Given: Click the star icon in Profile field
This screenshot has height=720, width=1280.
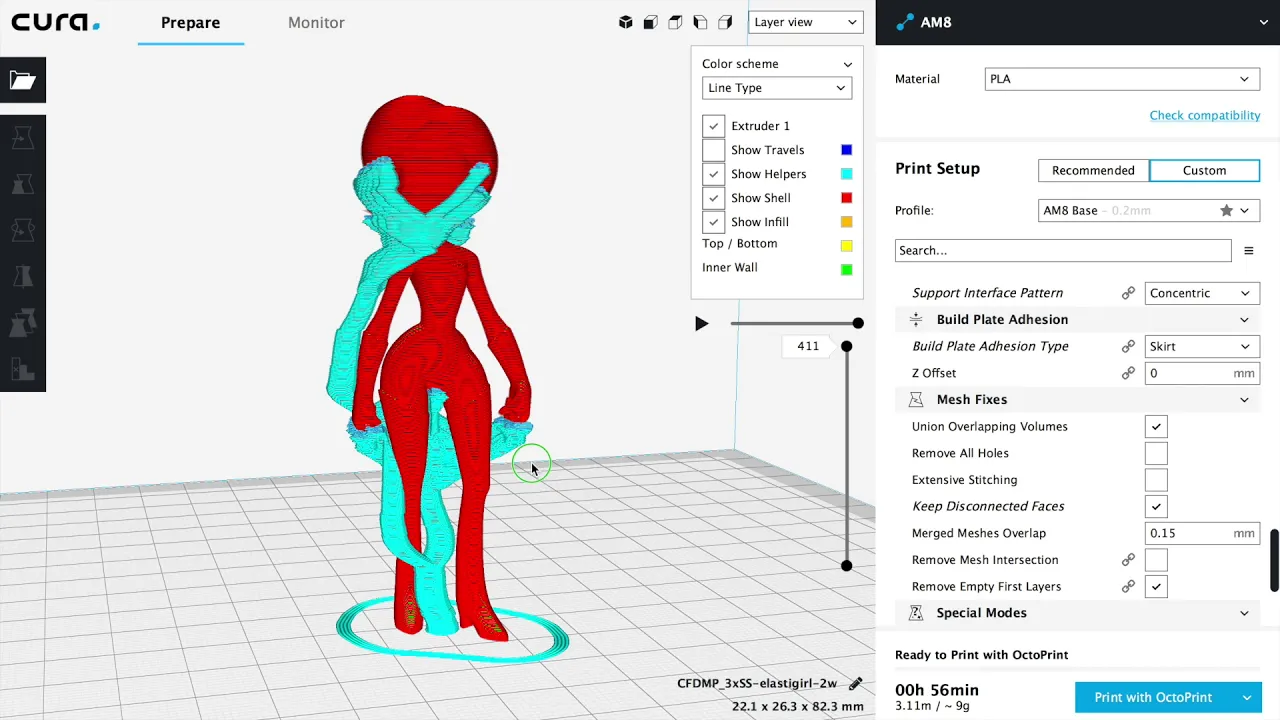Looking at the screenshot, I should click(x=1226, y=211).
